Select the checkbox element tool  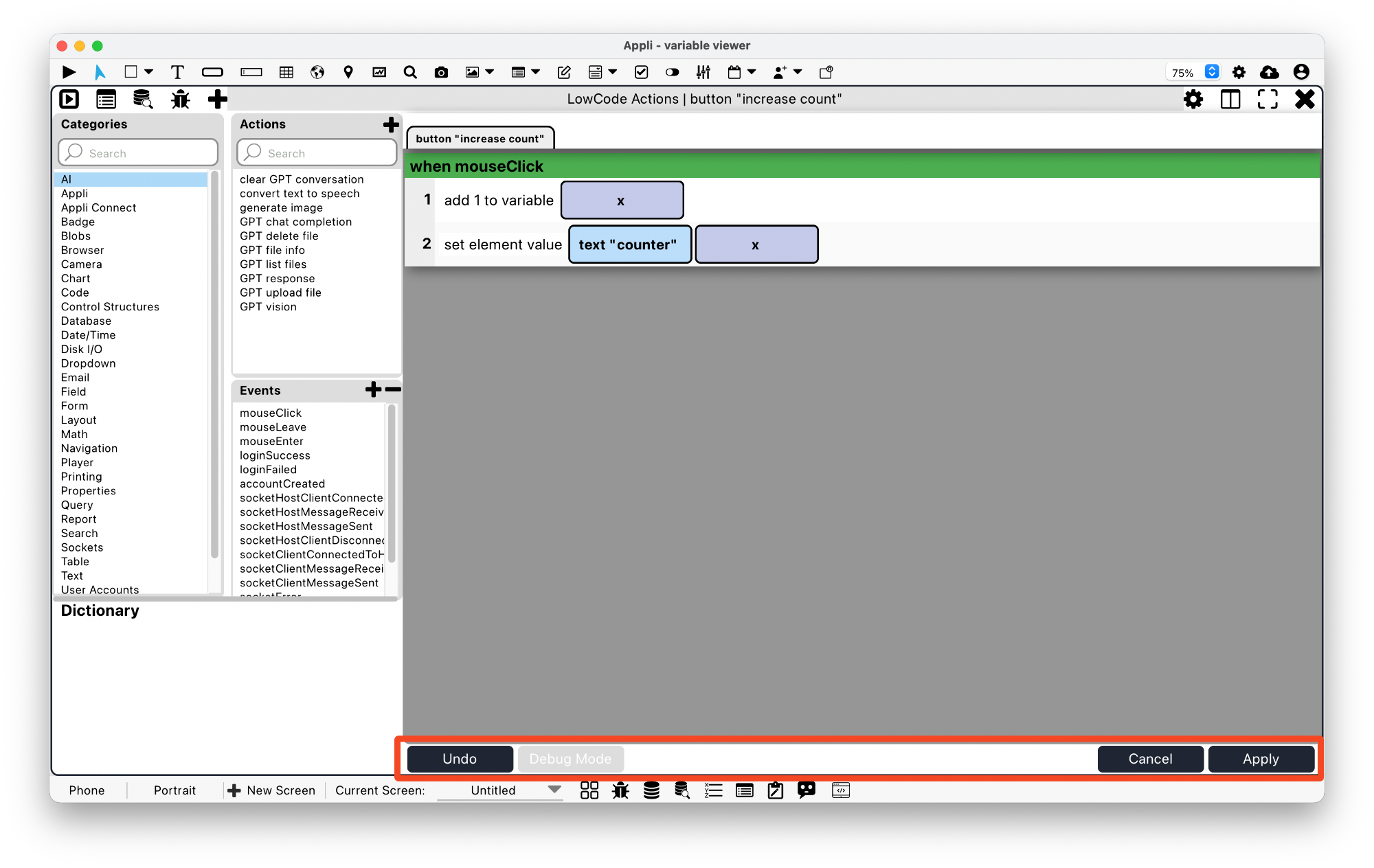pyautogui.click(x=642, y=71)
